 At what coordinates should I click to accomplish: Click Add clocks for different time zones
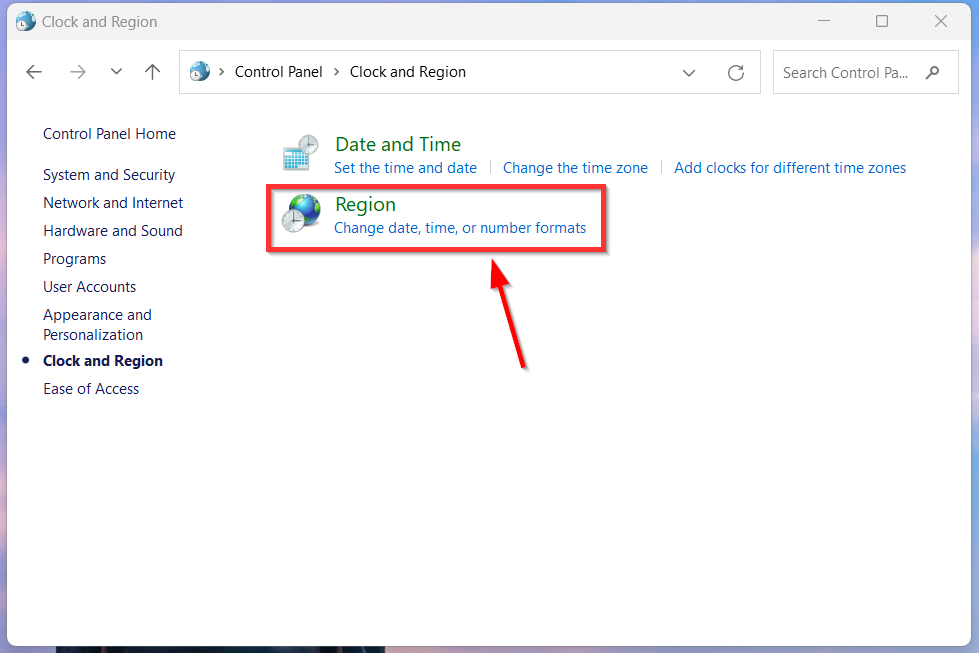[790, 168]
